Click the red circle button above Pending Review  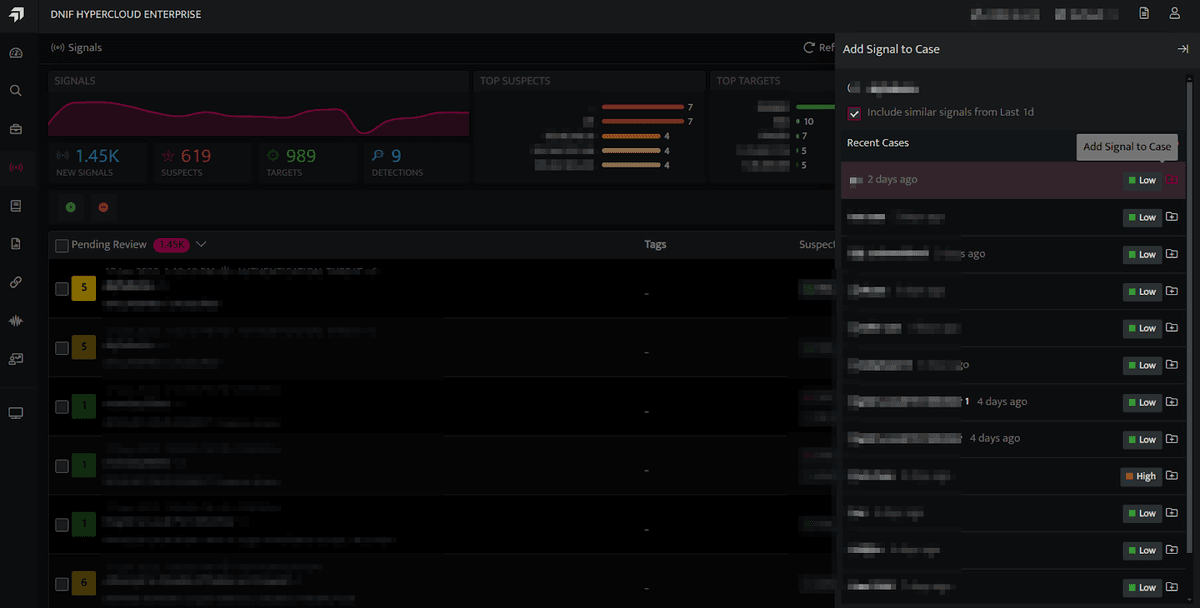pyautogui.click(x=103, y=207)
